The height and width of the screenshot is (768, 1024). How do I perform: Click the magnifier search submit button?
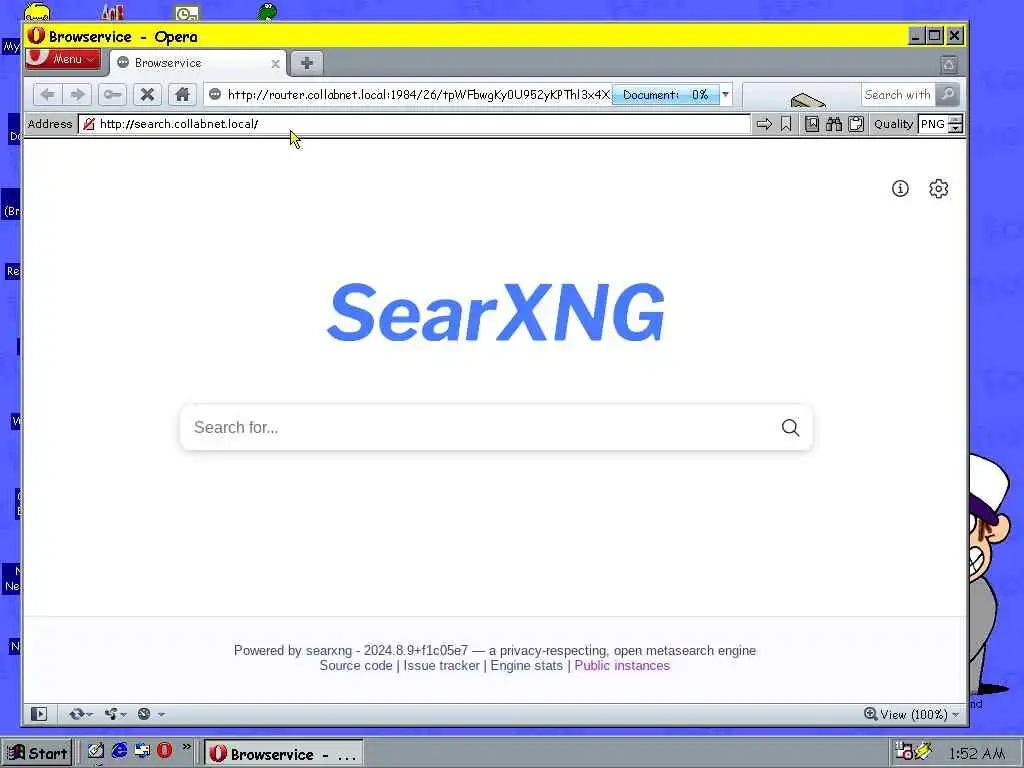(x=790, y=428)
